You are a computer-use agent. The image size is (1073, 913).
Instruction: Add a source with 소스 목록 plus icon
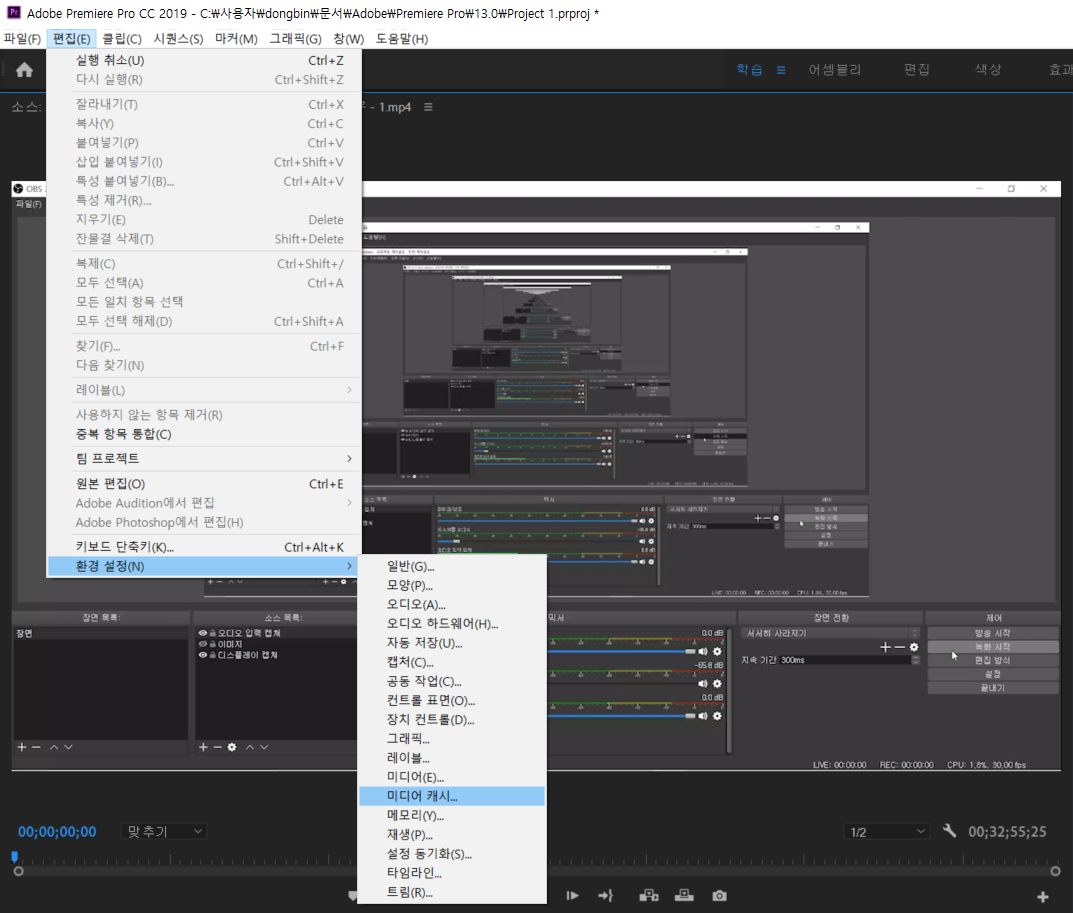203,747
